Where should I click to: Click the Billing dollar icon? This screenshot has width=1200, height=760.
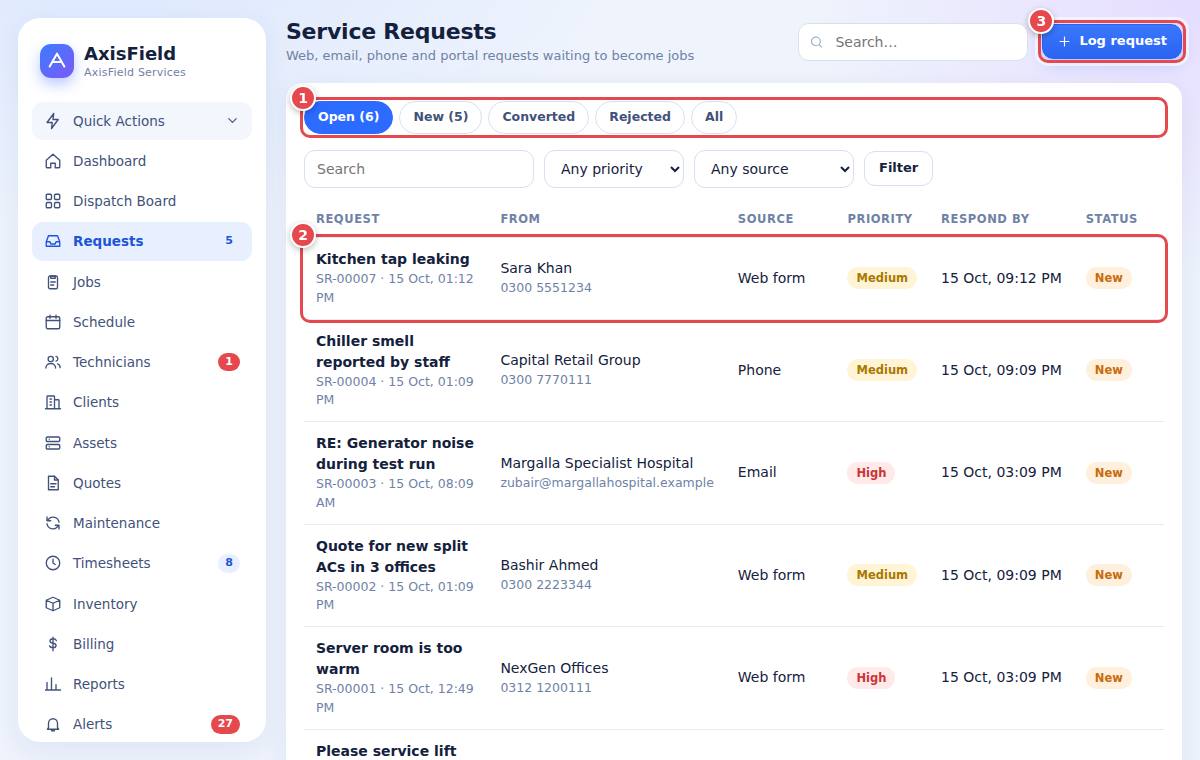pos(53,644)
